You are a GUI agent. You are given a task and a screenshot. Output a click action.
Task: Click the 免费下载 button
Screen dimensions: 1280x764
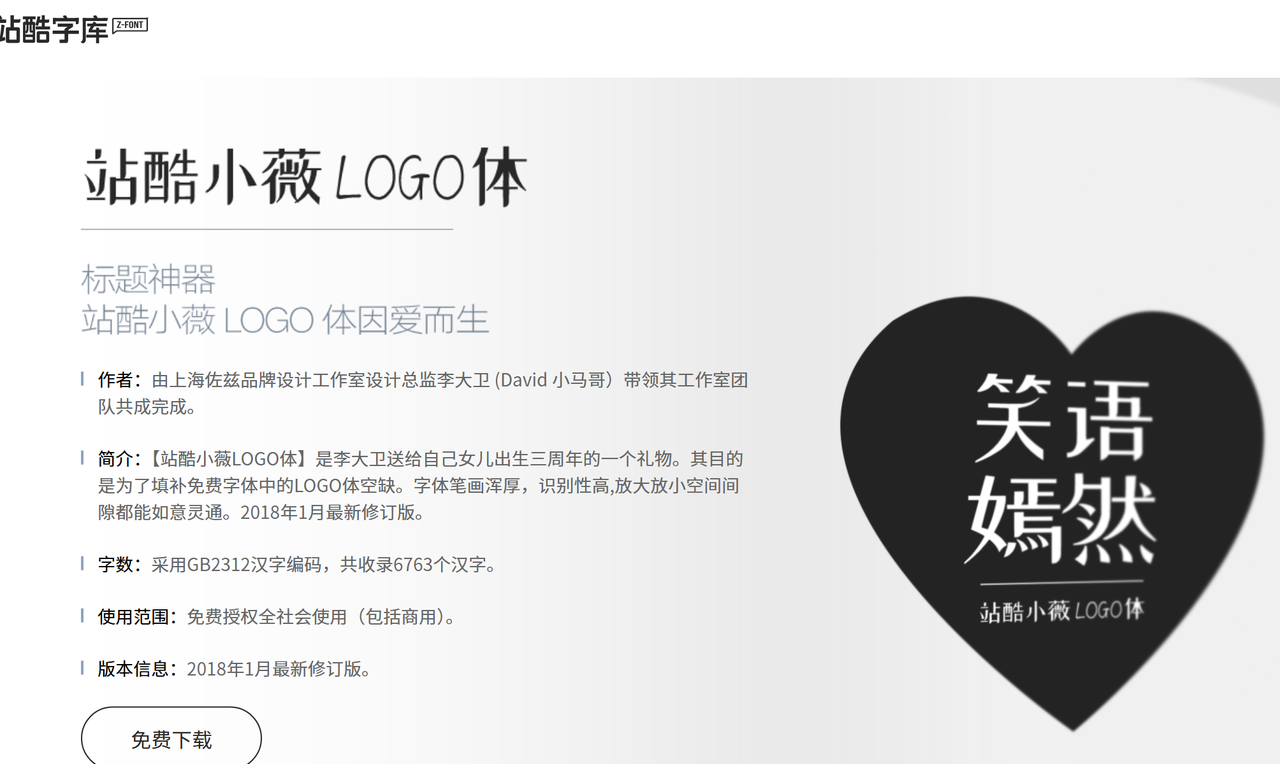[x=171, y=739]
